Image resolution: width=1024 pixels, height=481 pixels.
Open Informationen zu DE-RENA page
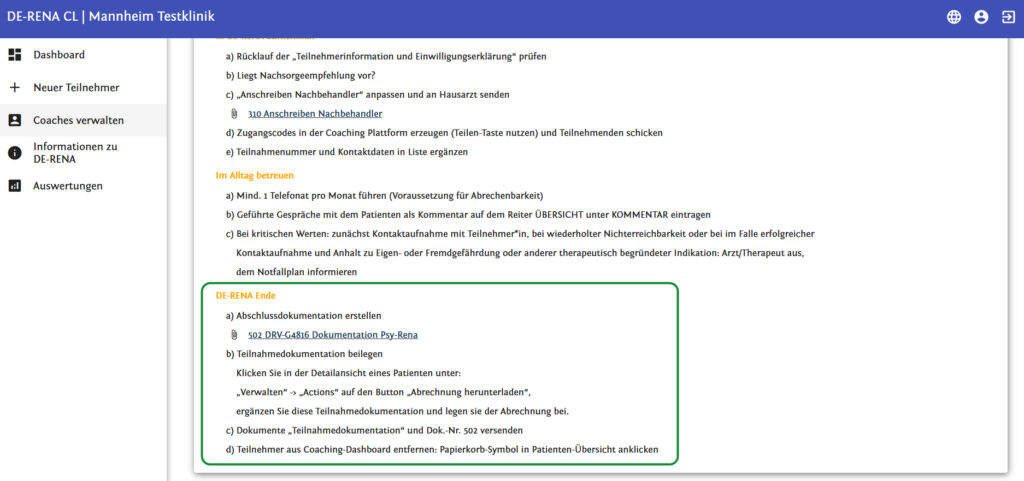75,153
